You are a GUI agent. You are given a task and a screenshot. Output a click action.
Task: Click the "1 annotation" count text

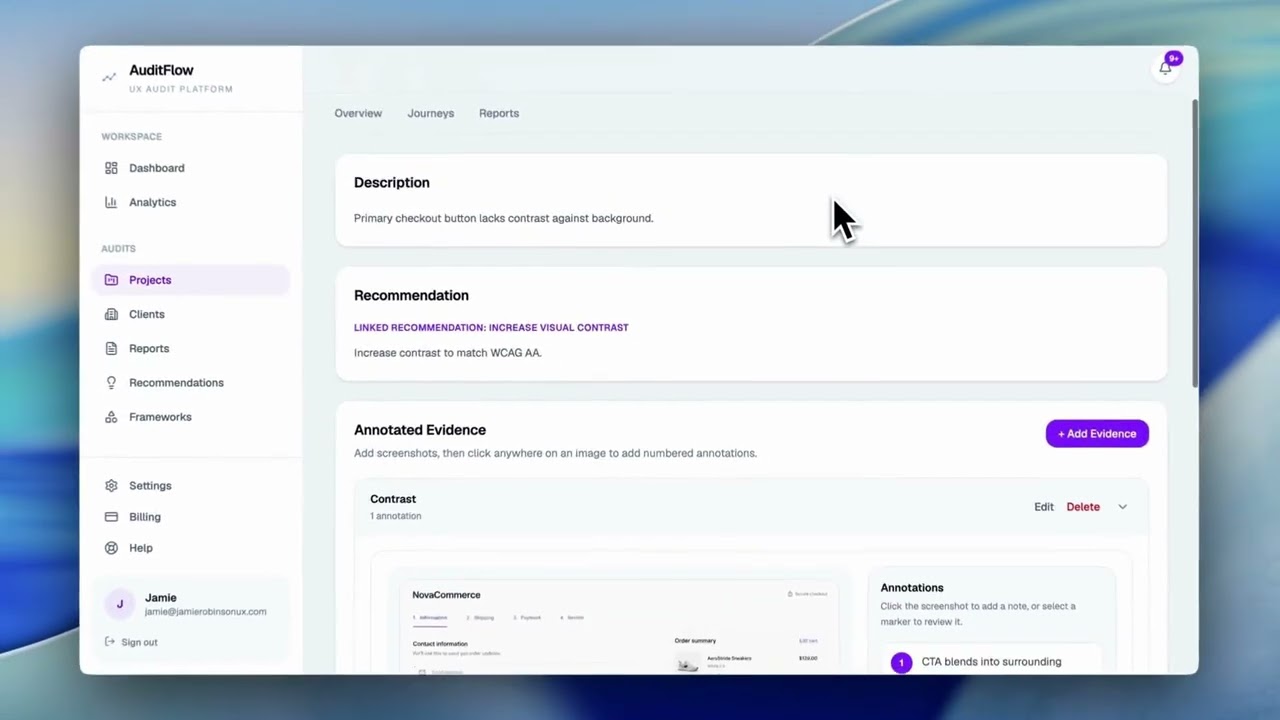pos(396,516)
